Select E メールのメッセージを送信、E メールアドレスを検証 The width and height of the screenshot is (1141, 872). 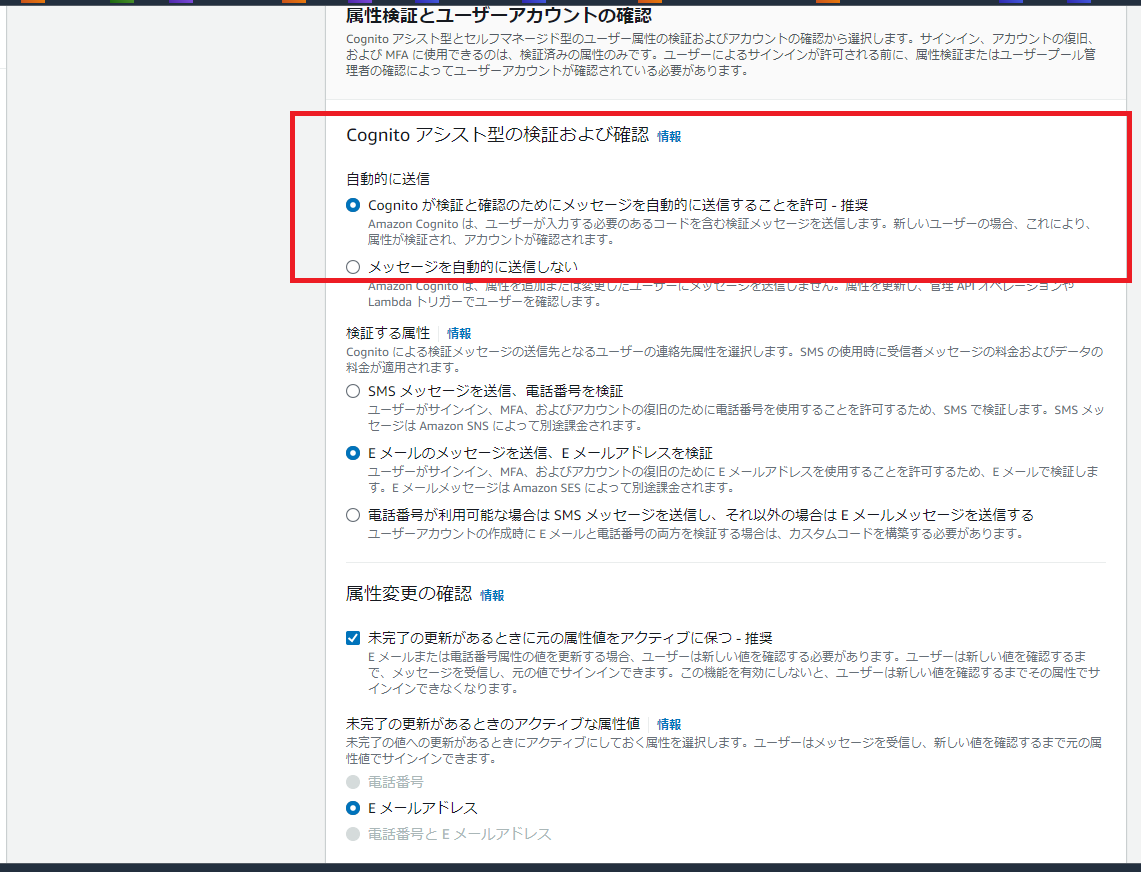[352, 453]
